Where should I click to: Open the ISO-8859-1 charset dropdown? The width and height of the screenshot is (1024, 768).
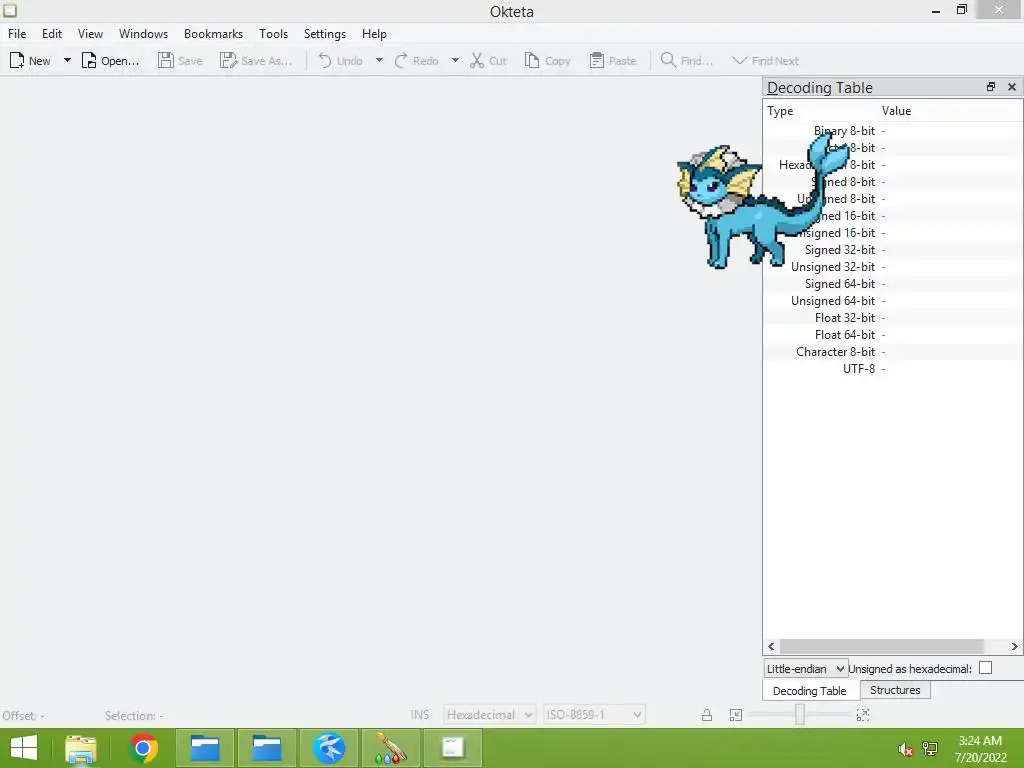pyautogui.click(x=594, y=715)
